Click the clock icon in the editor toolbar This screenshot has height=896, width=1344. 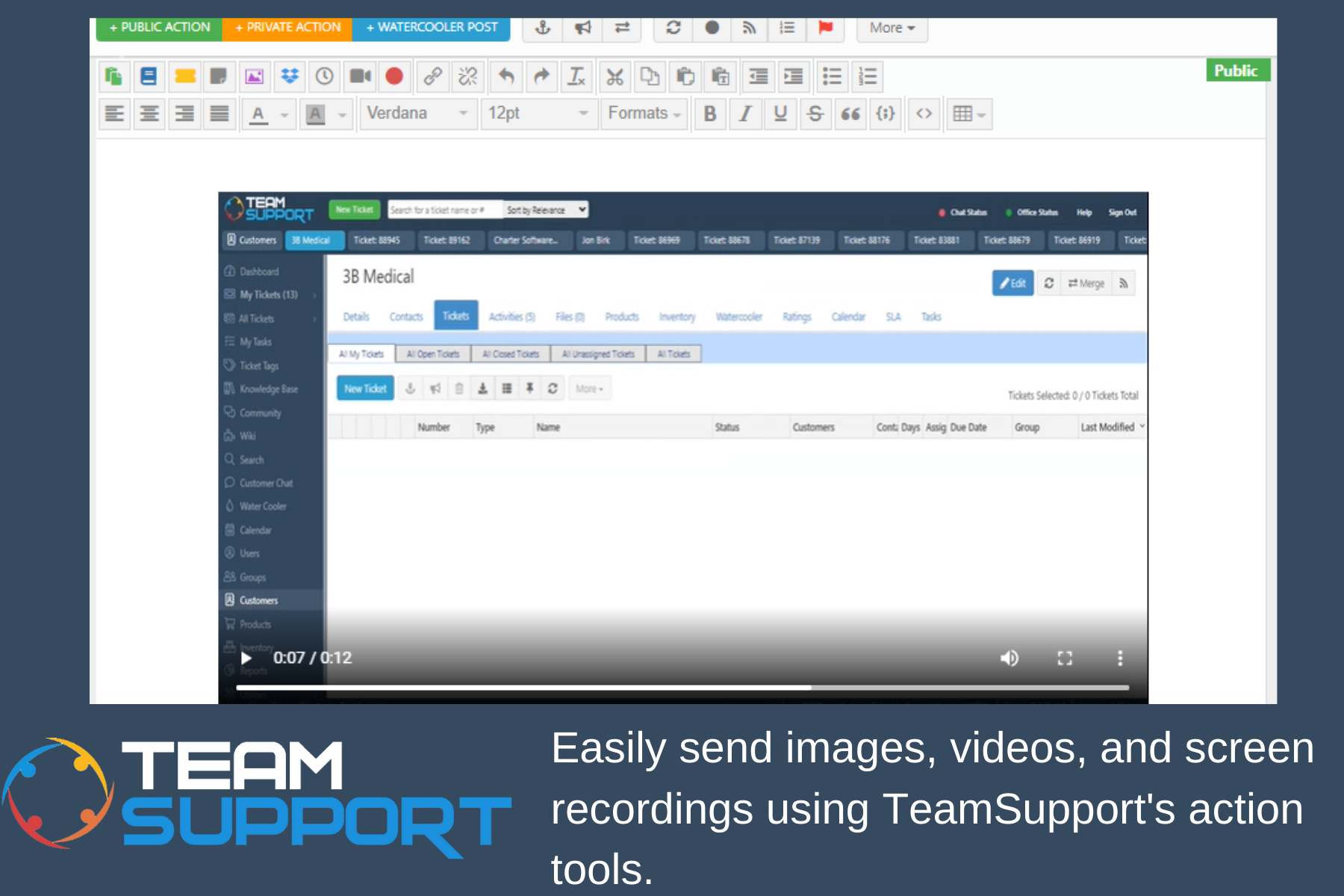(324, 76)
